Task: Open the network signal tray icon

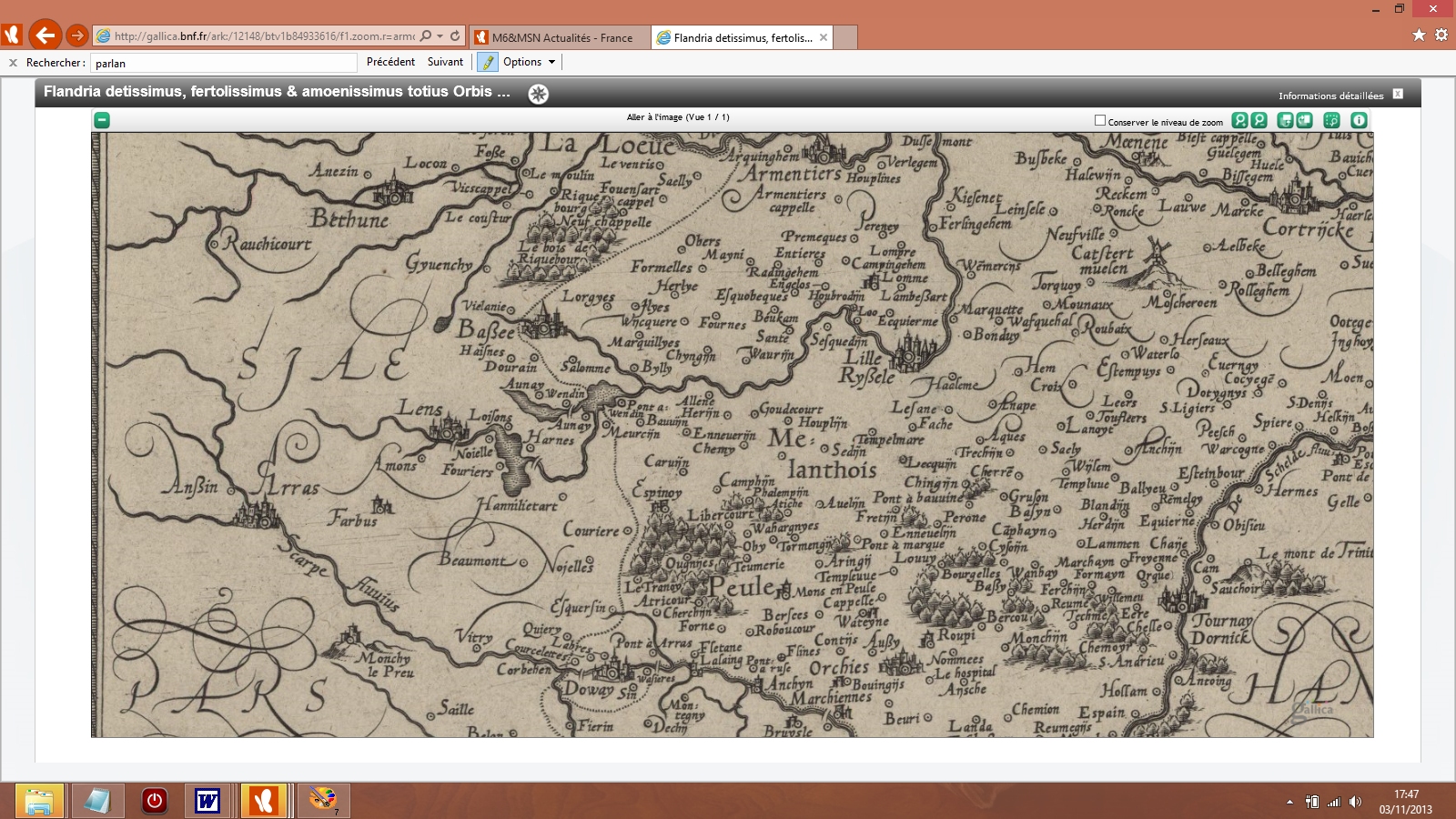Action: click(x=1334, y=802)
